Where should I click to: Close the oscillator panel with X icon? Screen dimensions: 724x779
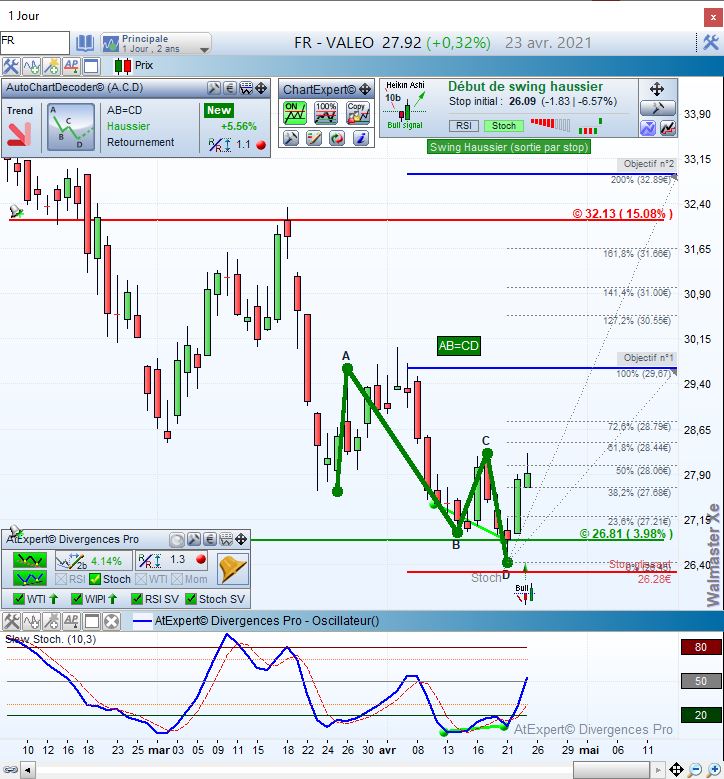click(x=112, y=621)
